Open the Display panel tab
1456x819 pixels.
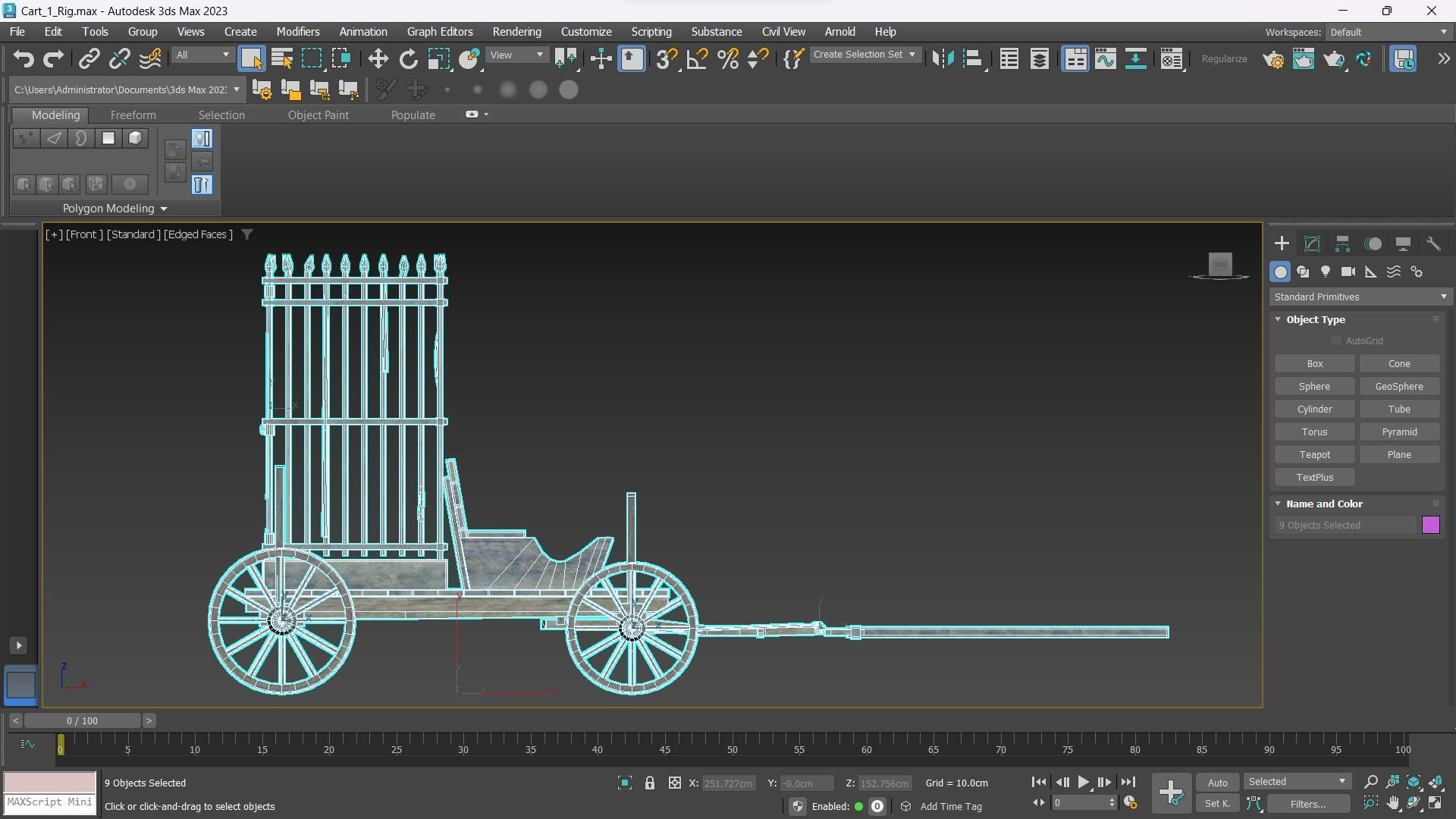[x=1403, y=244]
